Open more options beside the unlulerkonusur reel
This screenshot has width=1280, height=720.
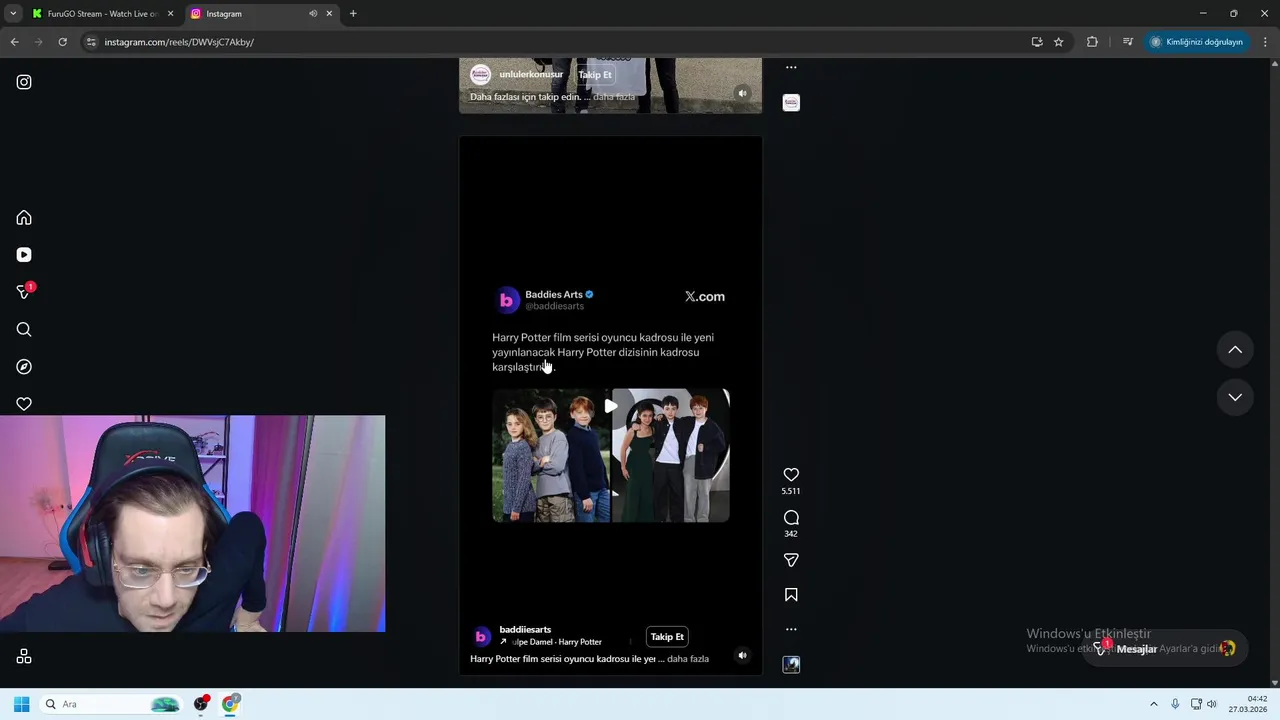tap(791, 68)
